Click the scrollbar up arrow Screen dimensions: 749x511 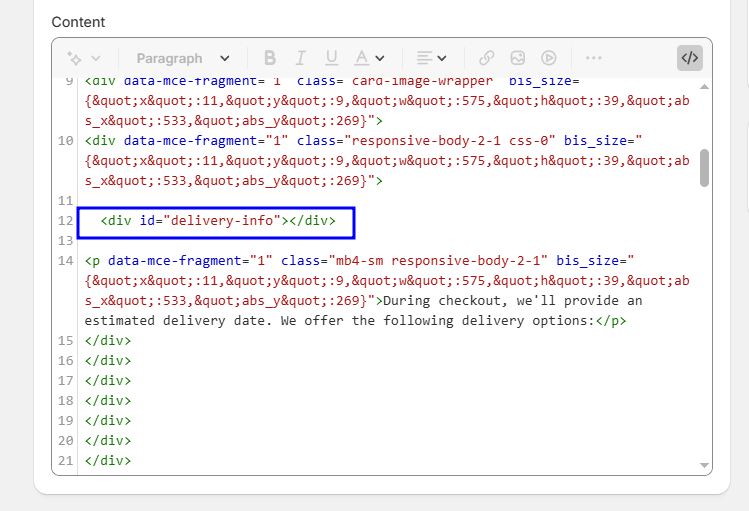(x=704, y=87)
